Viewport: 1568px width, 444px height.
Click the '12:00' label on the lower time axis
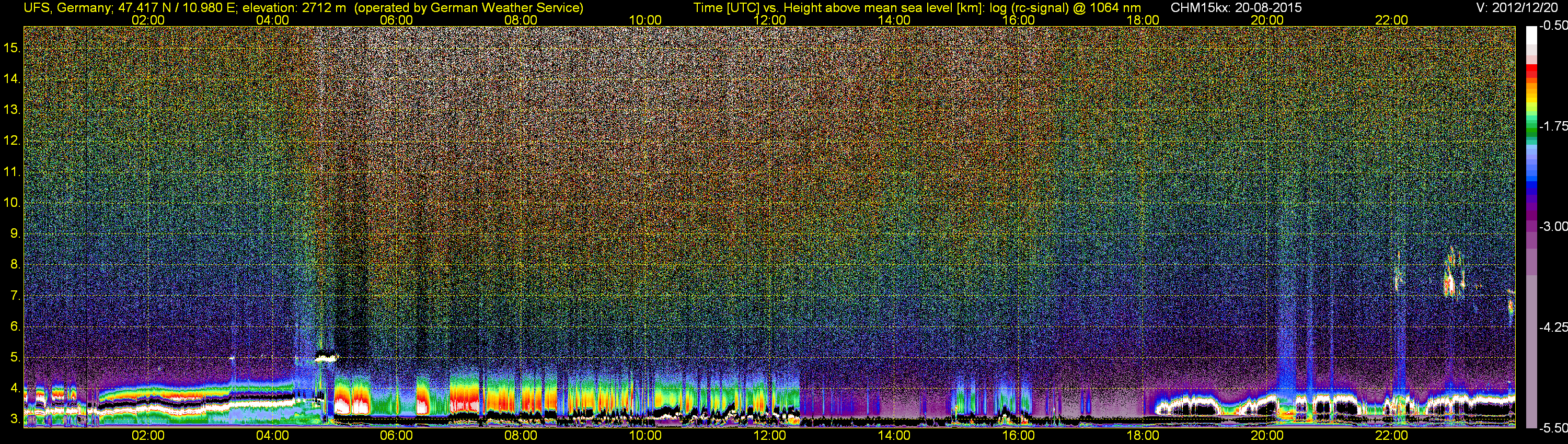769,436
